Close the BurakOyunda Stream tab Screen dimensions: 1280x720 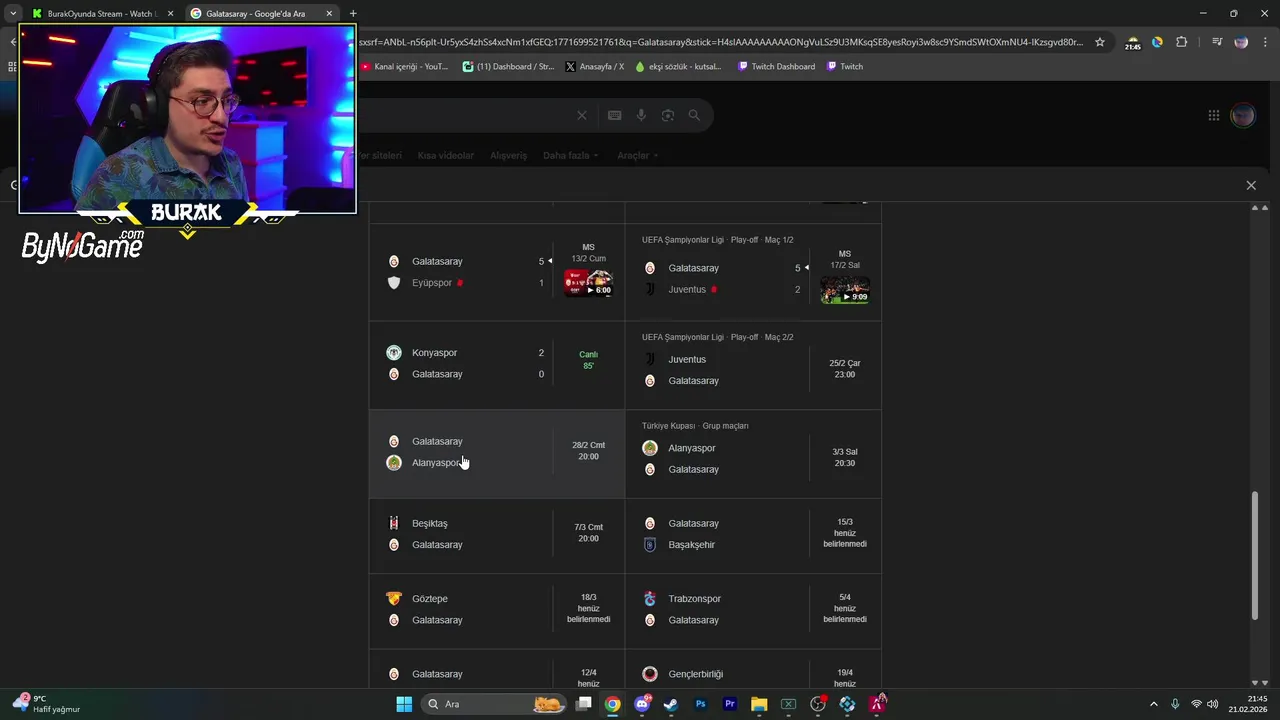click(170, 14)
